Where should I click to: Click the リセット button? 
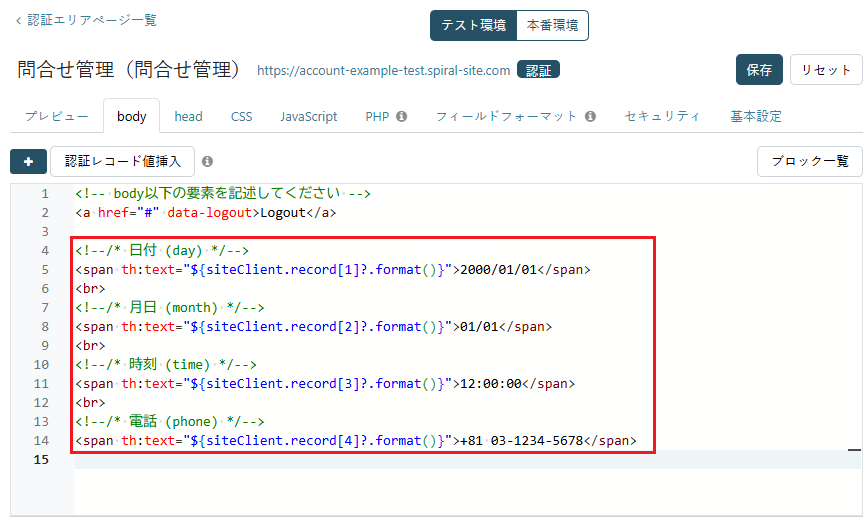tap(826, 70)
